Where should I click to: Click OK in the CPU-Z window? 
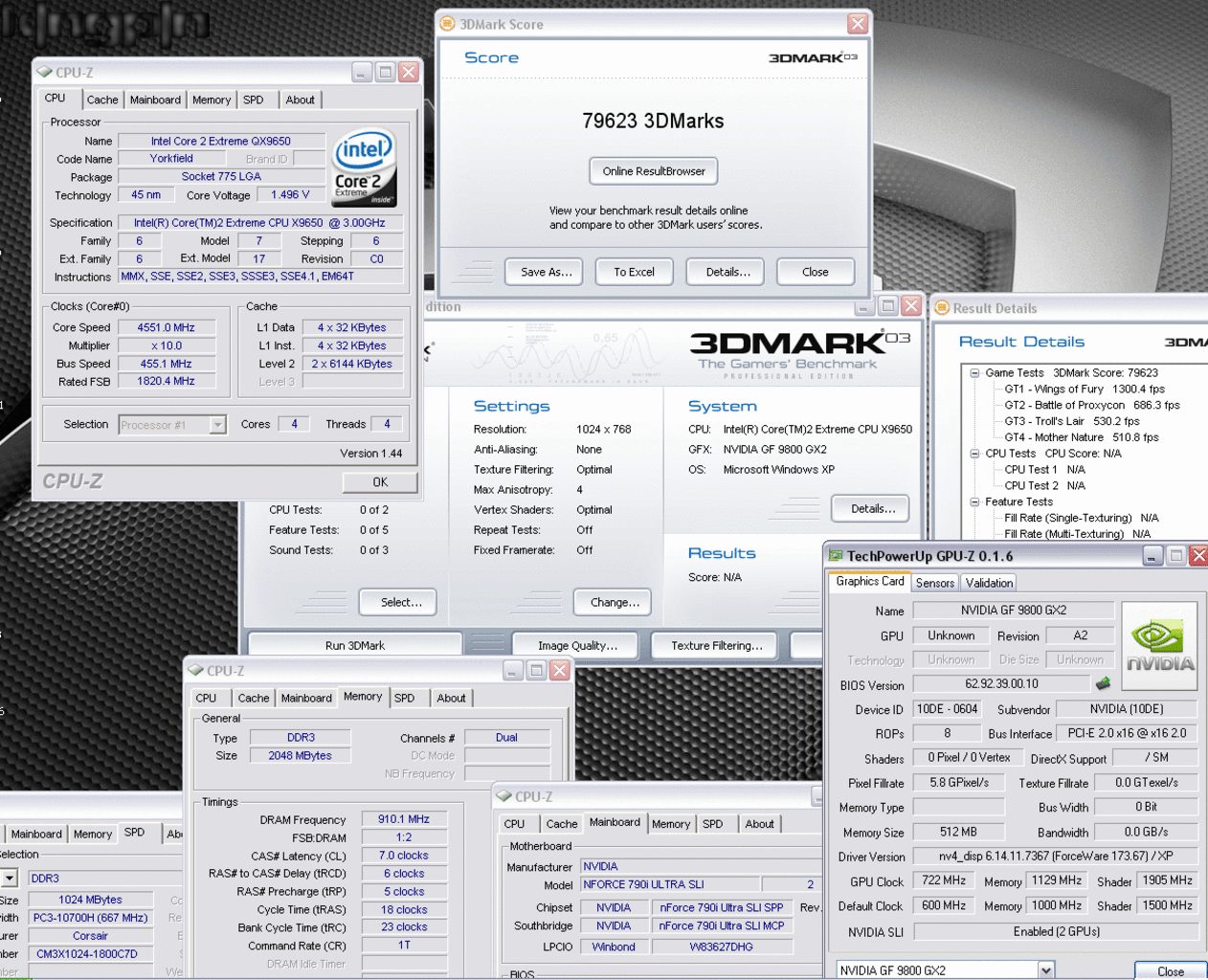tap(380, 482)
